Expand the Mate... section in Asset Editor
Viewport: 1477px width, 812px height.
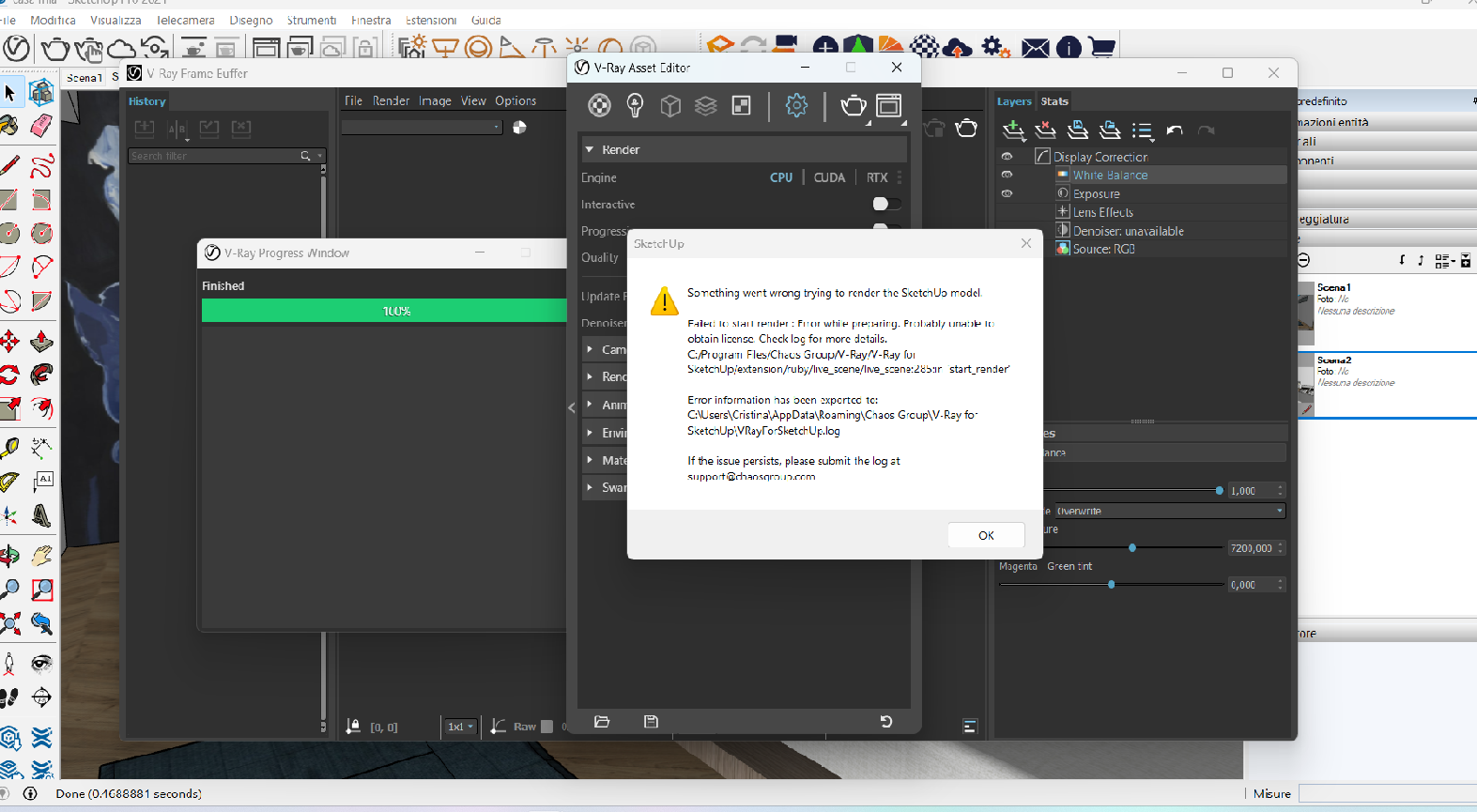(590, 460)
